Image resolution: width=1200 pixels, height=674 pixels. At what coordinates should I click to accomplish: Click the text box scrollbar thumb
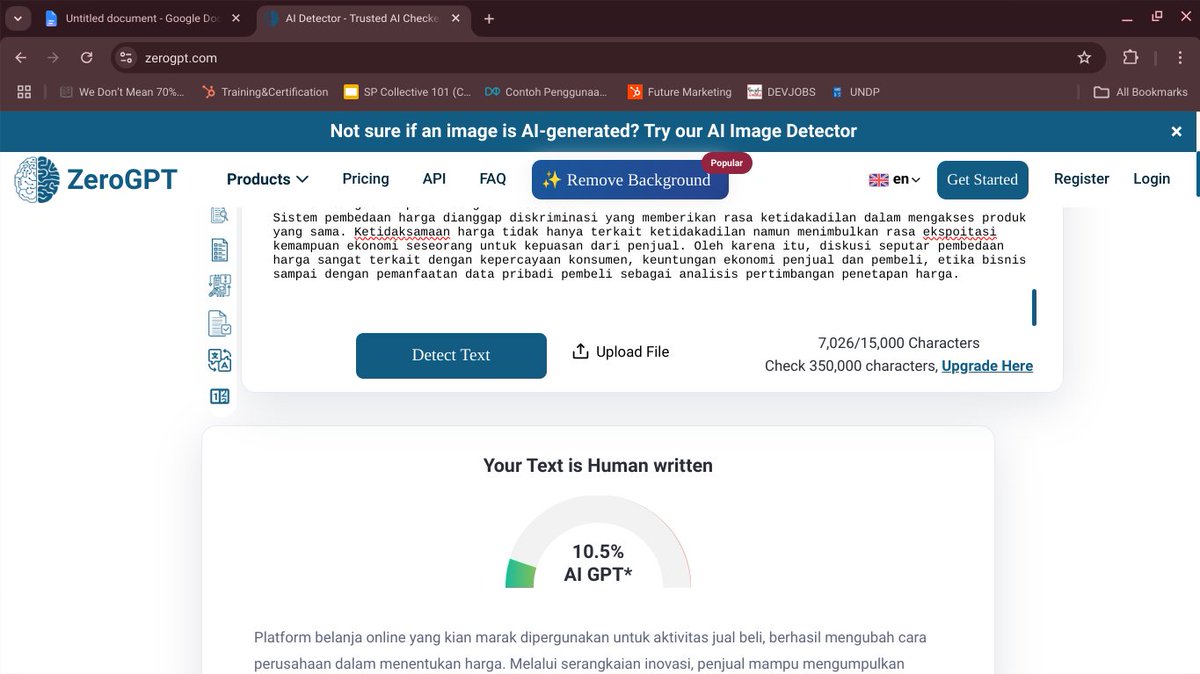pos(1034,307)
